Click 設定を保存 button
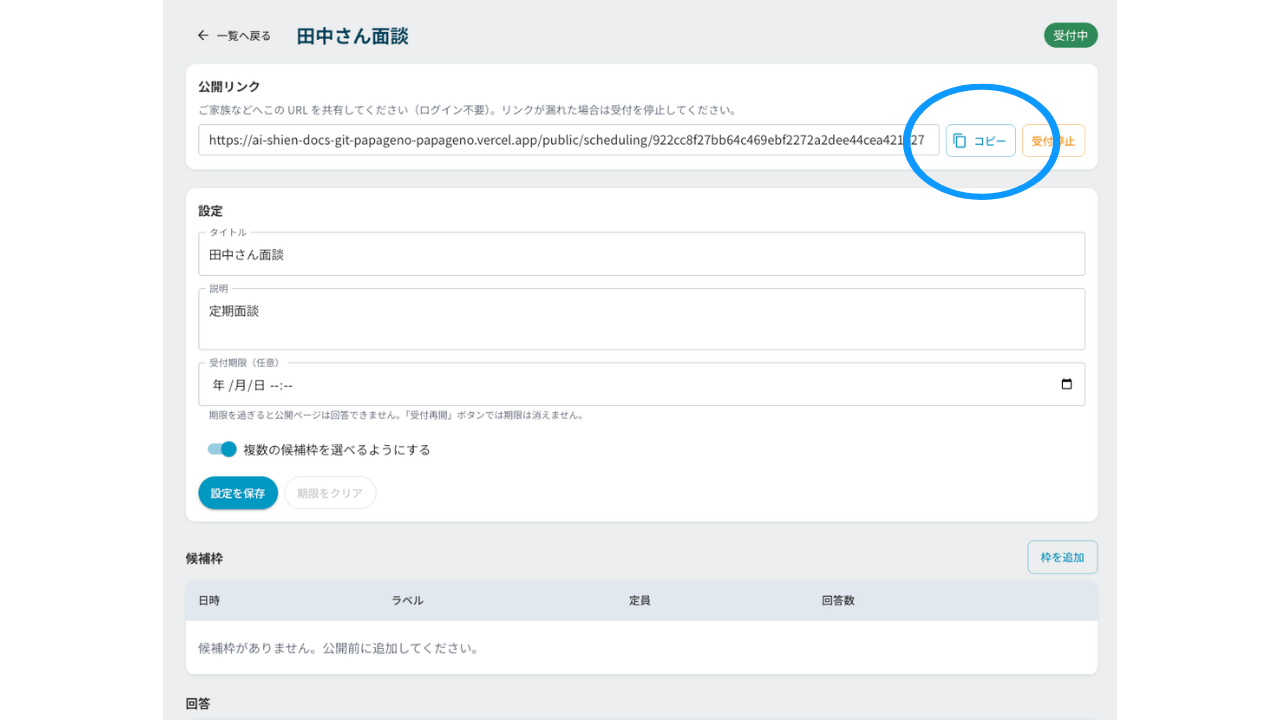This screenshot has width=1280, height=720. (x=238, y=493)
